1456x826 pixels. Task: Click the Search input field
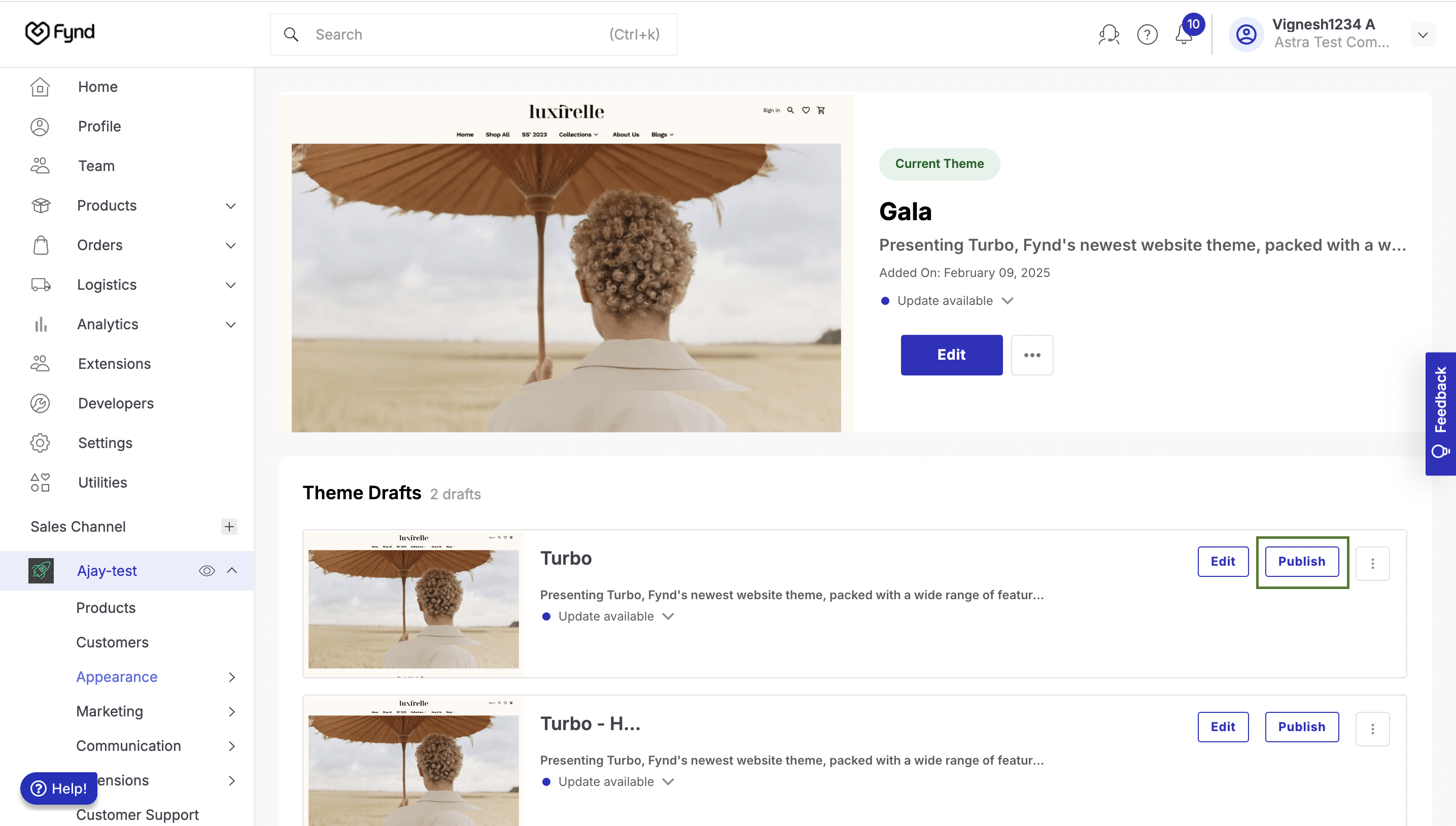(x=474, y=35)
